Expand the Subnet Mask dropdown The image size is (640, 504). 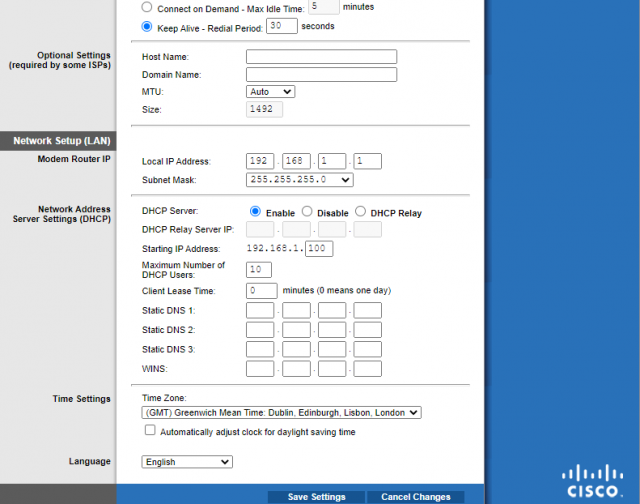click(x=299, y=180)
